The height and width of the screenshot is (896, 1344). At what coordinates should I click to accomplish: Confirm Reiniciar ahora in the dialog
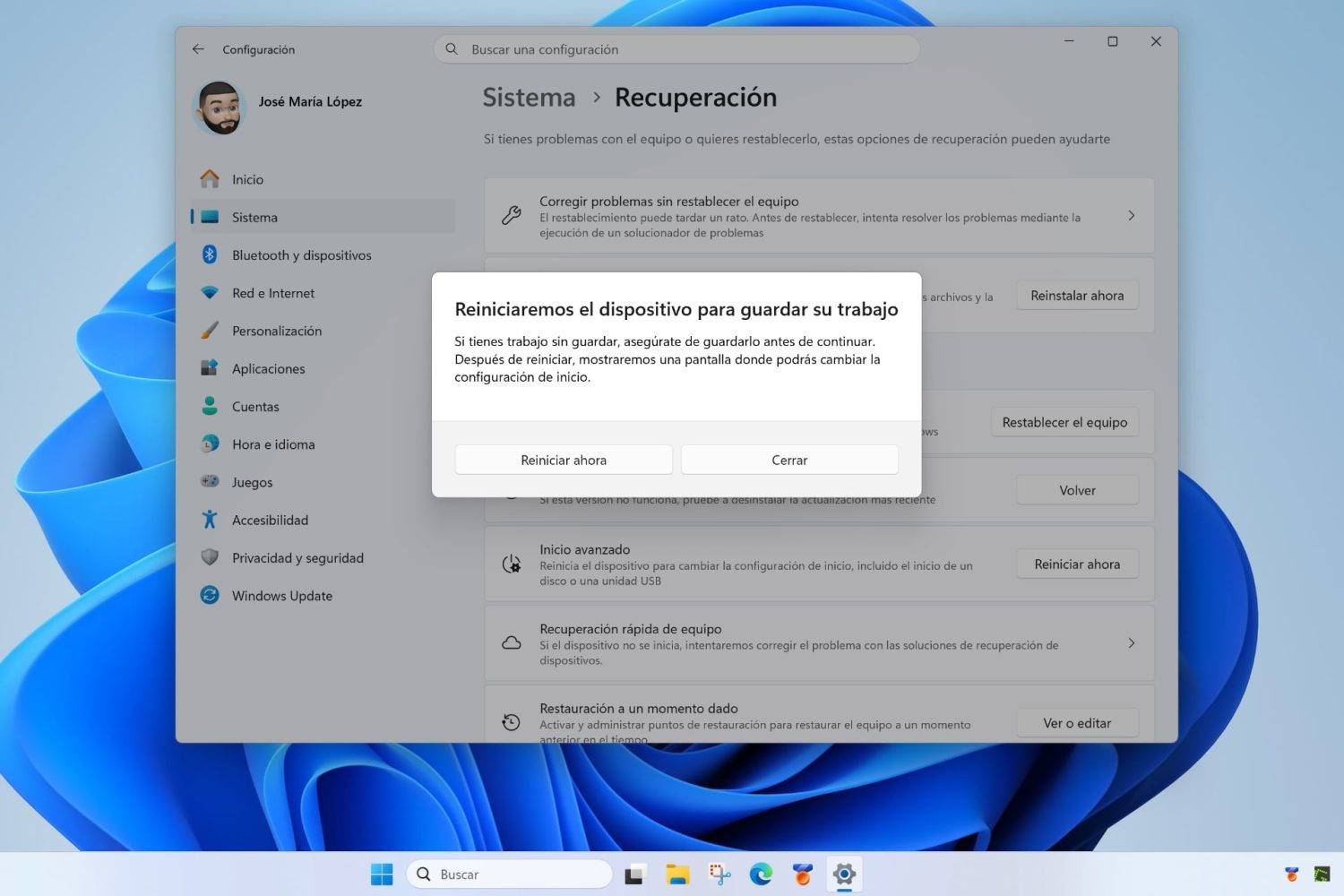click(x=564, y=460)
